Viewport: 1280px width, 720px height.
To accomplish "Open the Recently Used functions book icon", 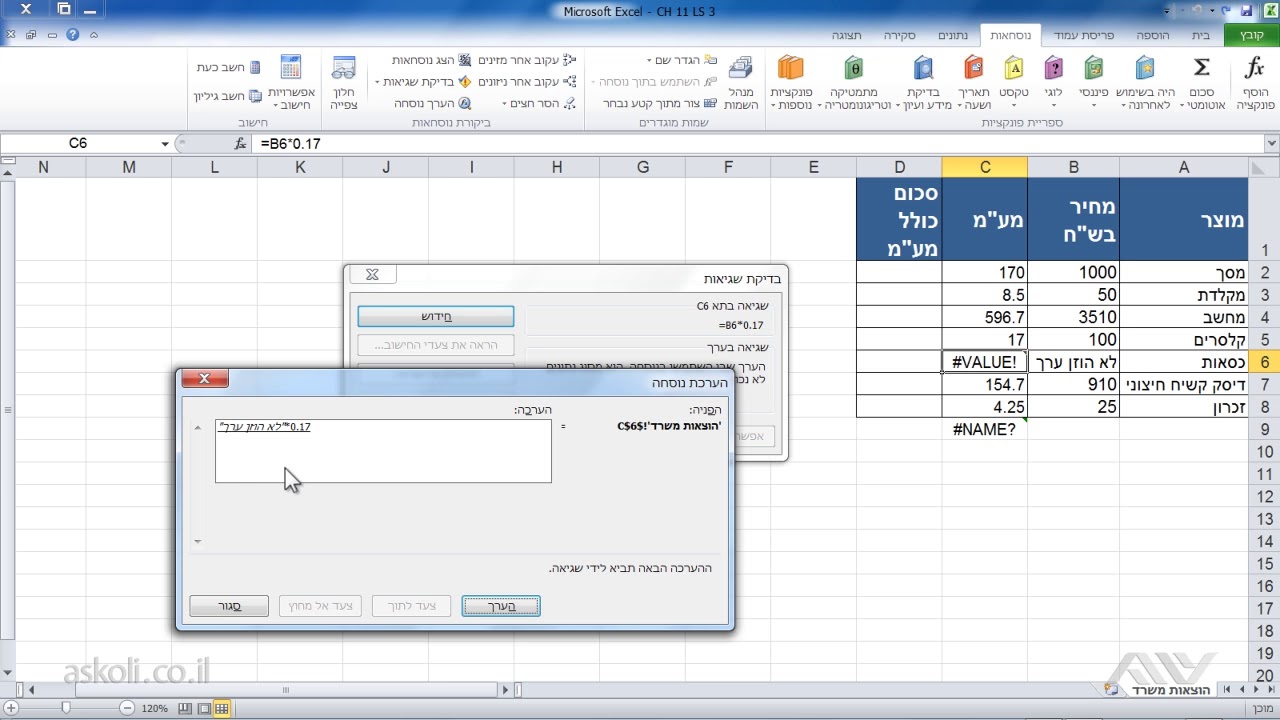I will click(x=1145, y=68).
